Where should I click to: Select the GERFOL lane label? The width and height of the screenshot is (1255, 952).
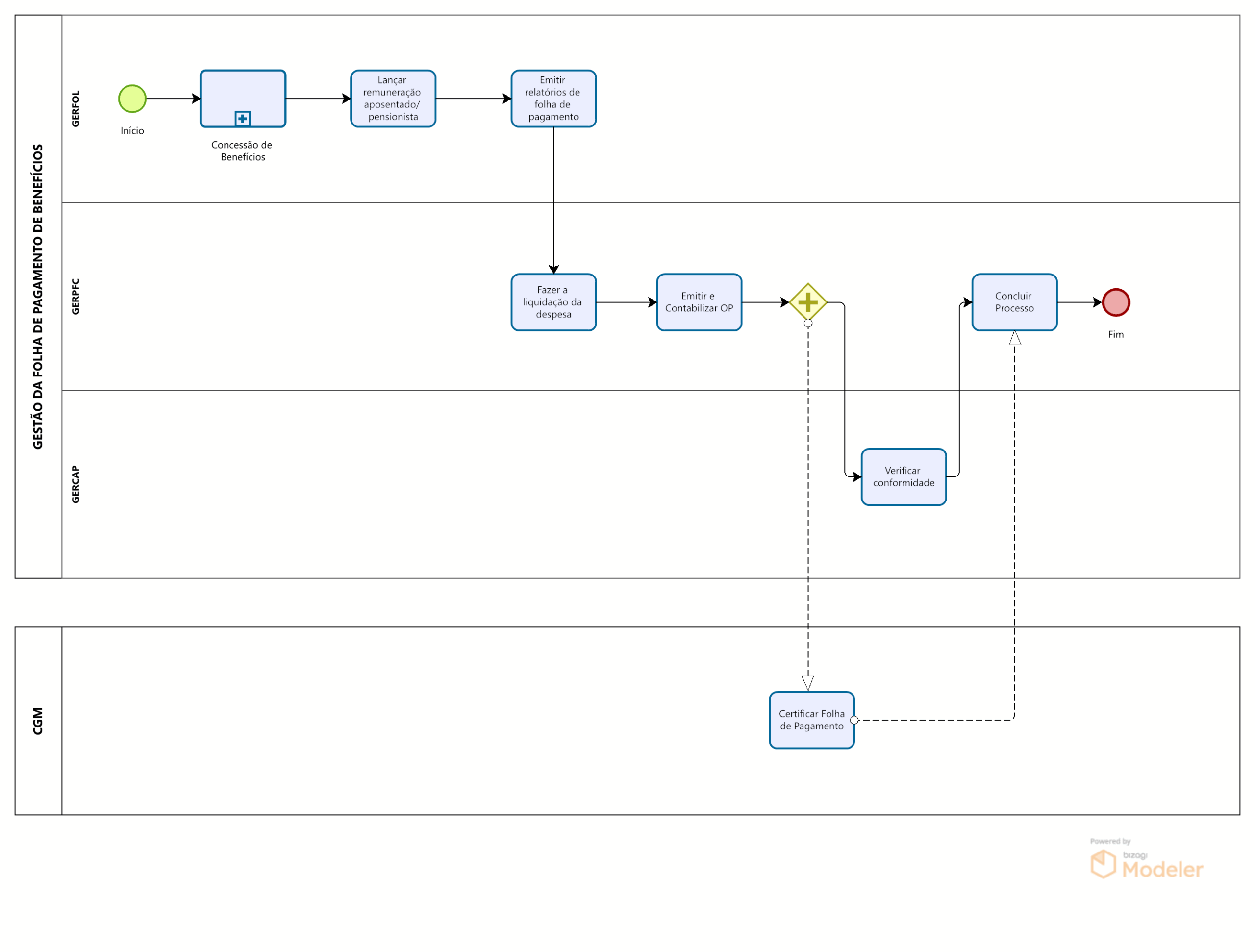pyautogui.click(x=75, y=109)
